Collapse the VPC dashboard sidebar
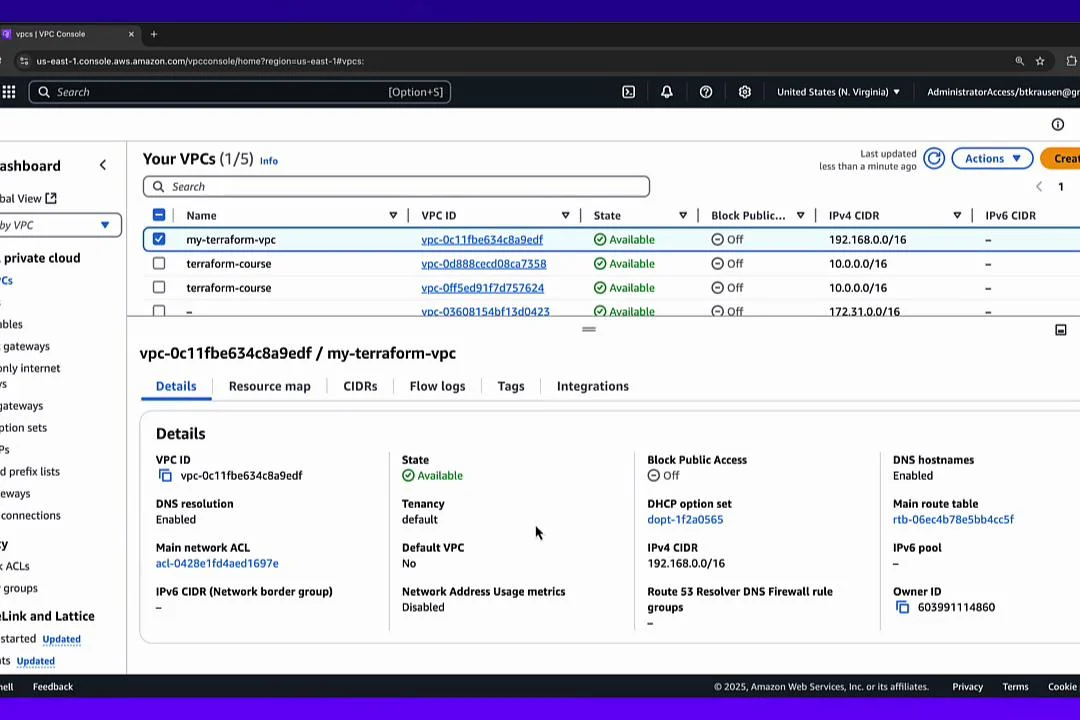The image size is (1080, 720). pyautogui.click(x=103, y=165)
